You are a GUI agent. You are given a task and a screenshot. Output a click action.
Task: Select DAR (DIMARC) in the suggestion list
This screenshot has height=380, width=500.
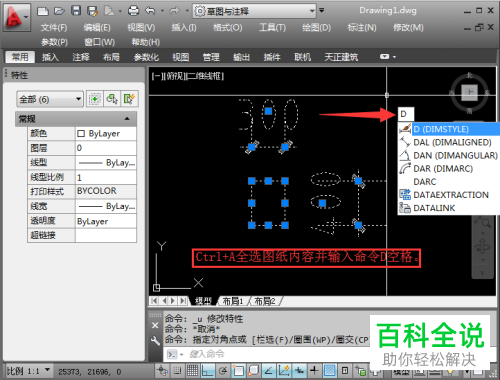(449, 169)
